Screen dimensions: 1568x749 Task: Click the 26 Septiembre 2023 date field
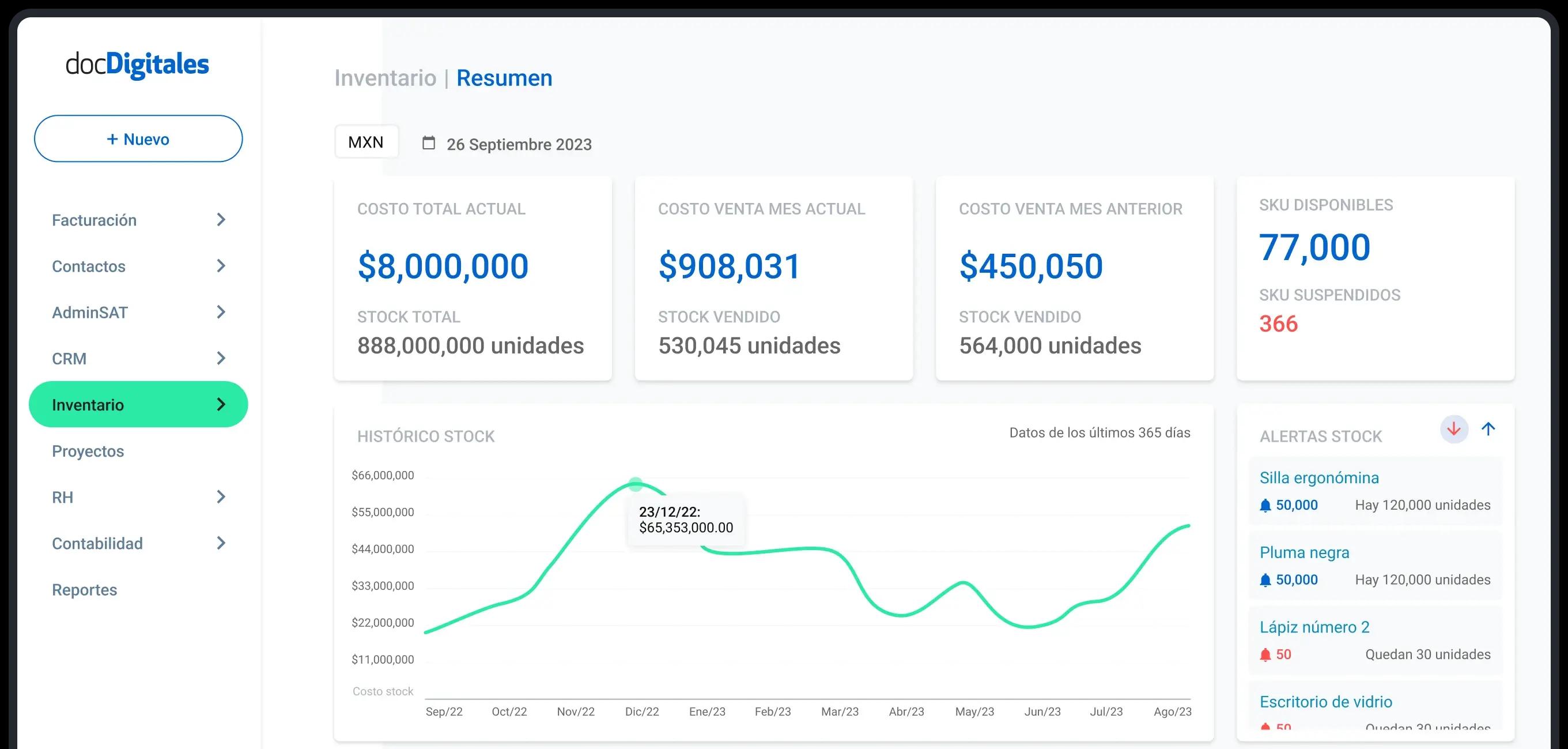519,144
